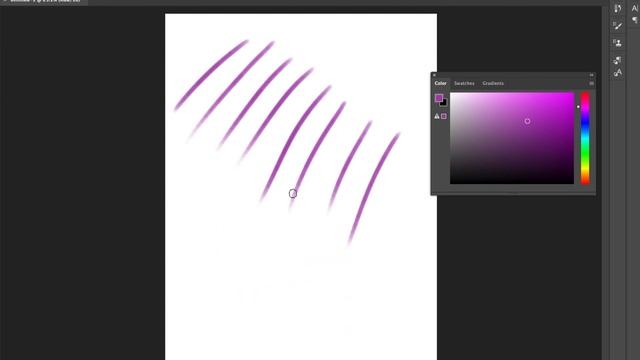Open the Color panel options menu

591,83
